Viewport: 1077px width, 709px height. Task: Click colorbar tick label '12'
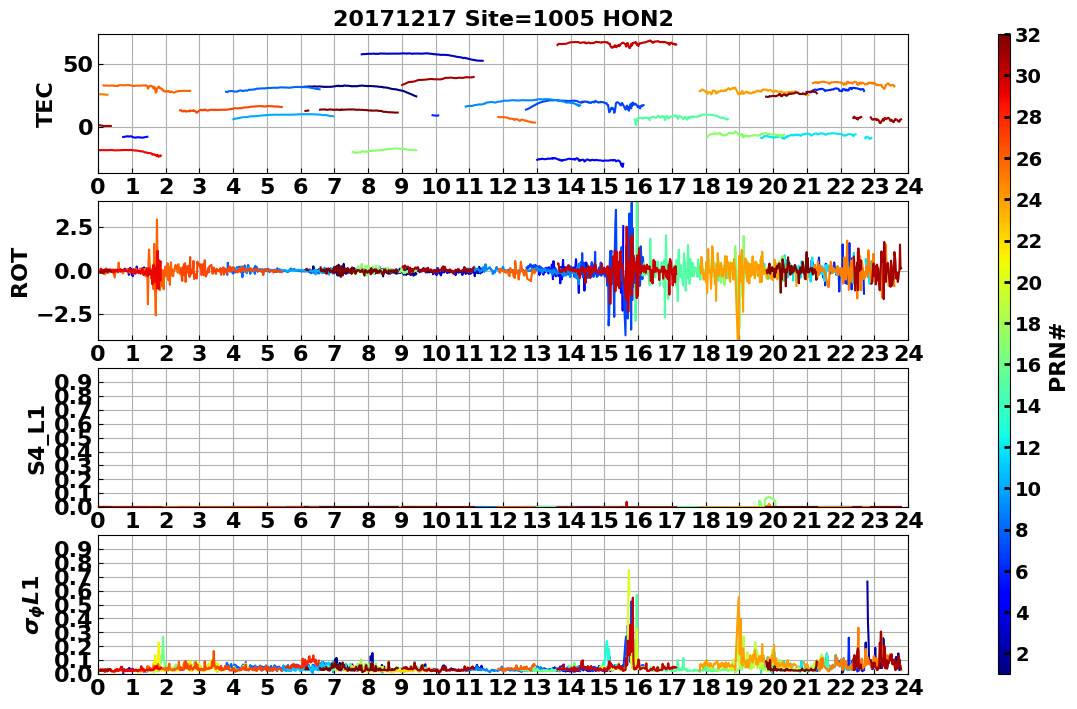1028,448
